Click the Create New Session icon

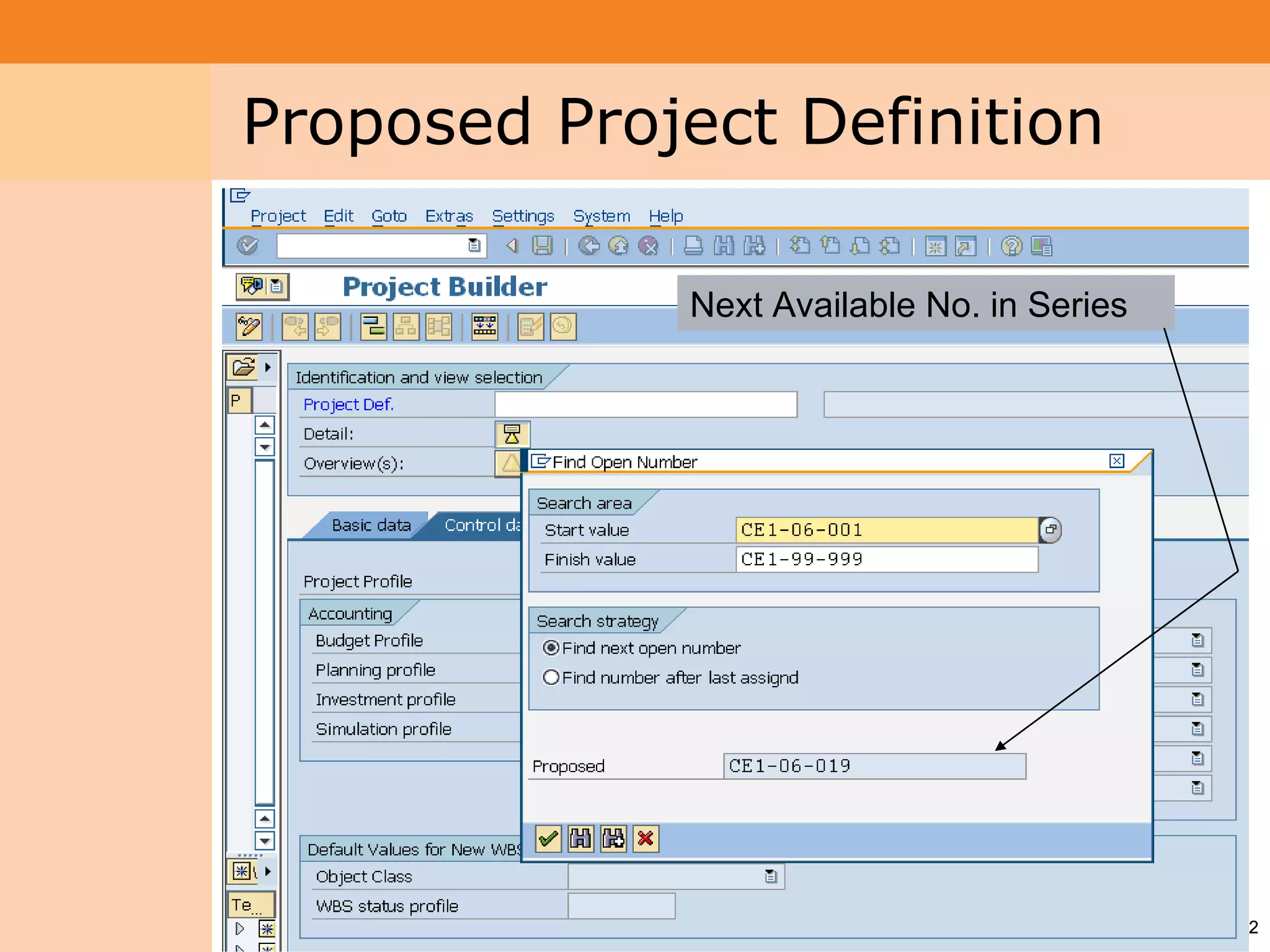[935, 247]
